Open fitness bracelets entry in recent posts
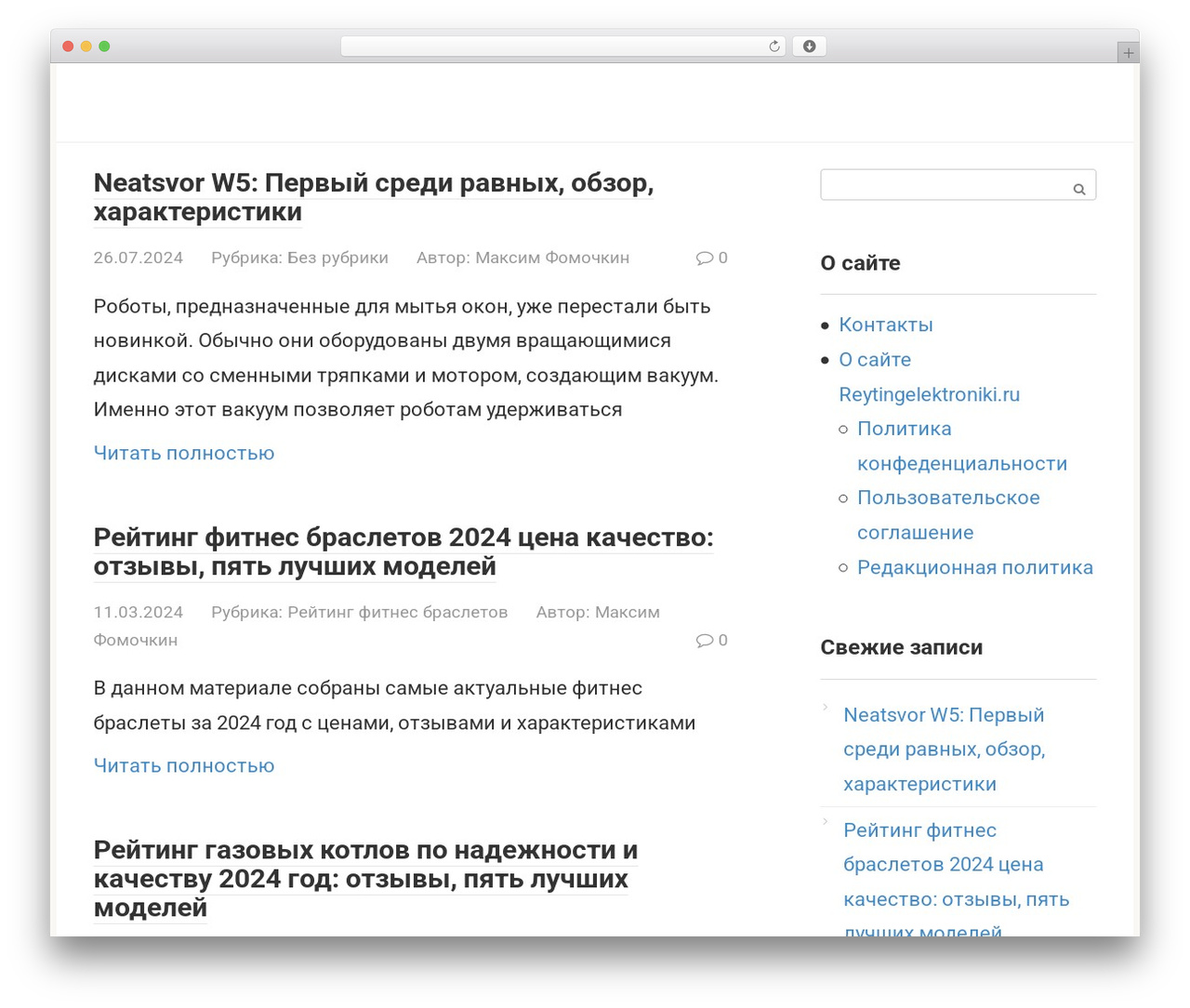The image size is (1190, 1008). coord(957,881)
